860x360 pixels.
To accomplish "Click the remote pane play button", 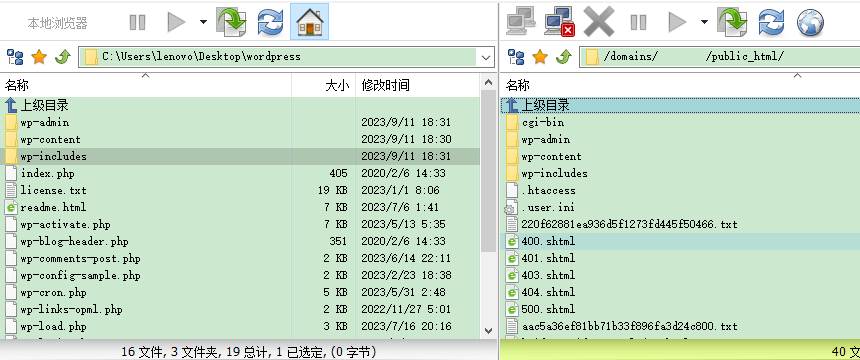I will [x=677, y=22].
